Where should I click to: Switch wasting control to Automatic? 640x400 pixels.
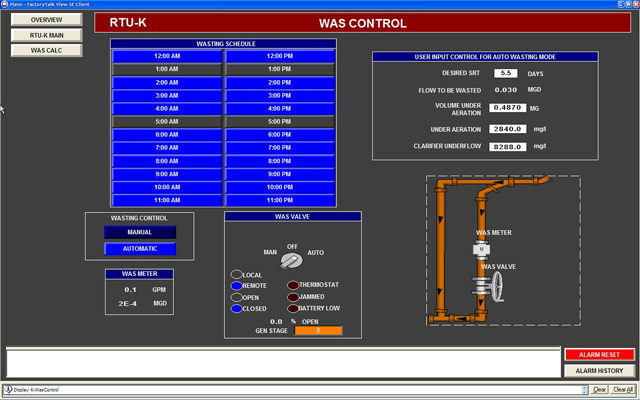click(x=139, y=249)
